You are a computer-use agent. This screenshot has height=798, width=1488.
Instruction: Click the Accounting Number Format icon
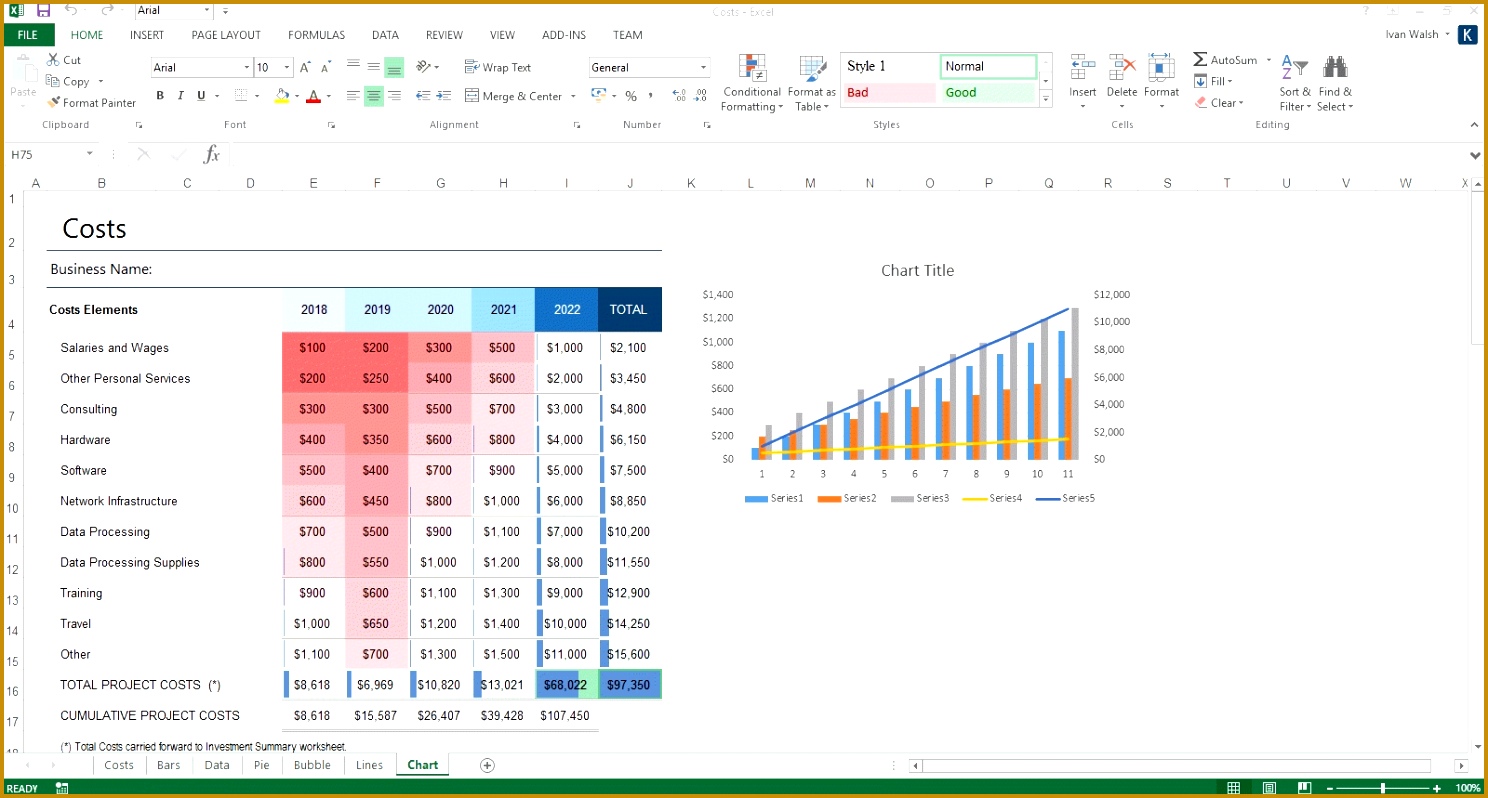(x=599, y=96)
